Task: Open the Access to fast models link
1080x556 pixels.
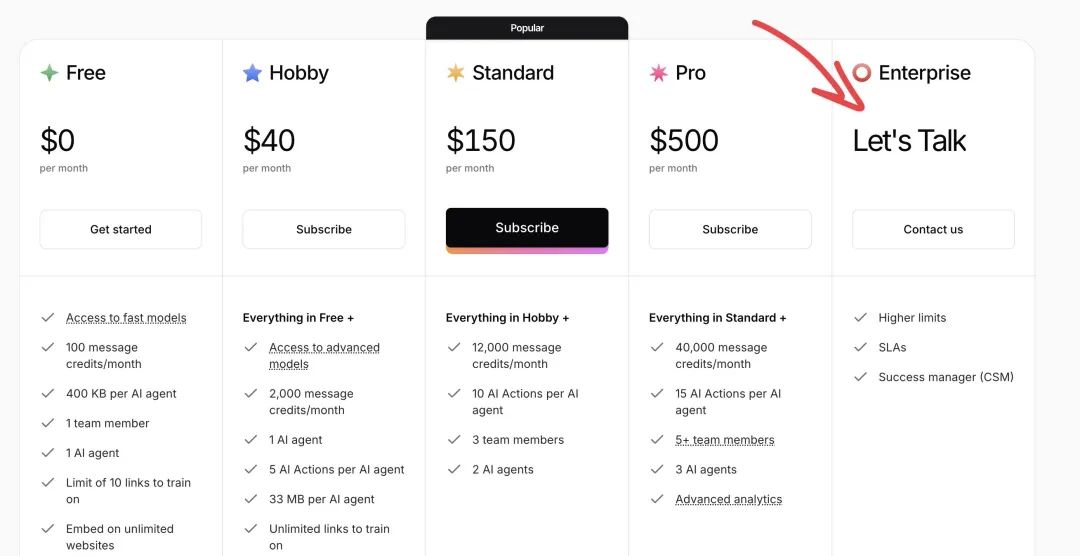Action: (x=126, y=318)
